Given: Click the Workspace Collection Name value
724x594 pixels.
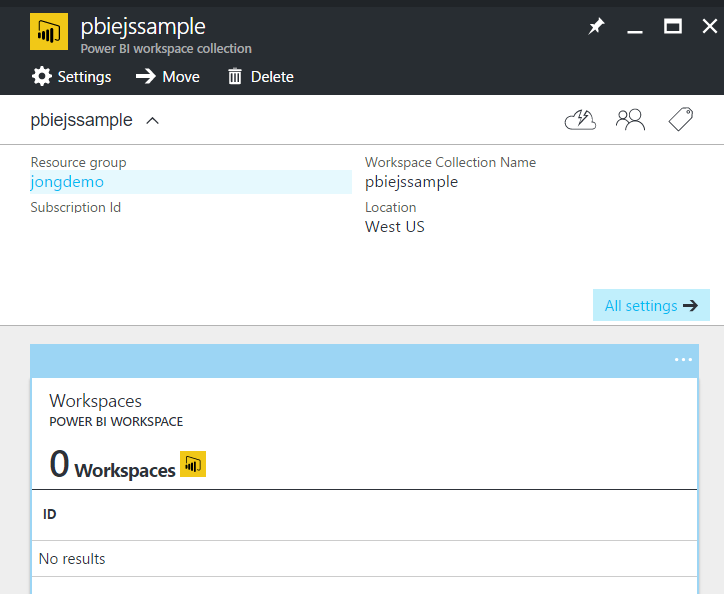Looking at the screenshot, I should point(411,182).
